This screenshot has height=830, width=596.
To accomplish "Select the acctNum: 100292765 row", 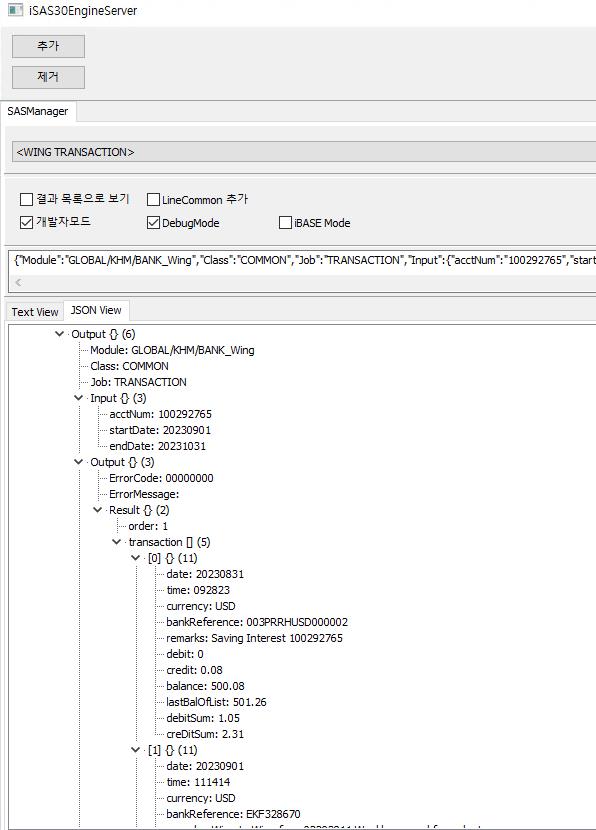I will pos(160,414).
